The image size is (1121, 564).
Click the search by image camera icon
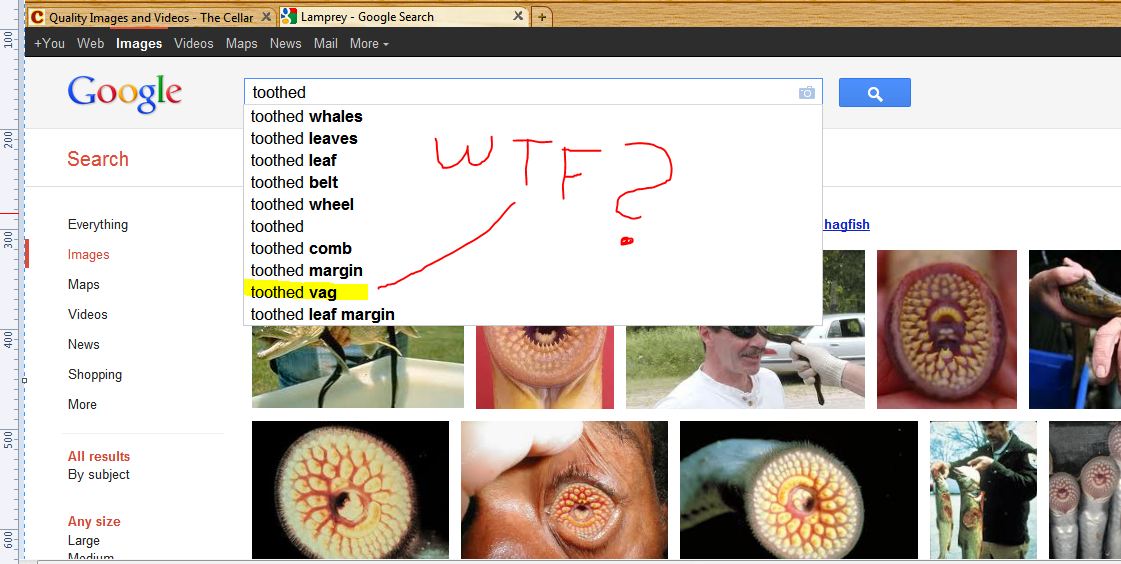pos(807,93)
